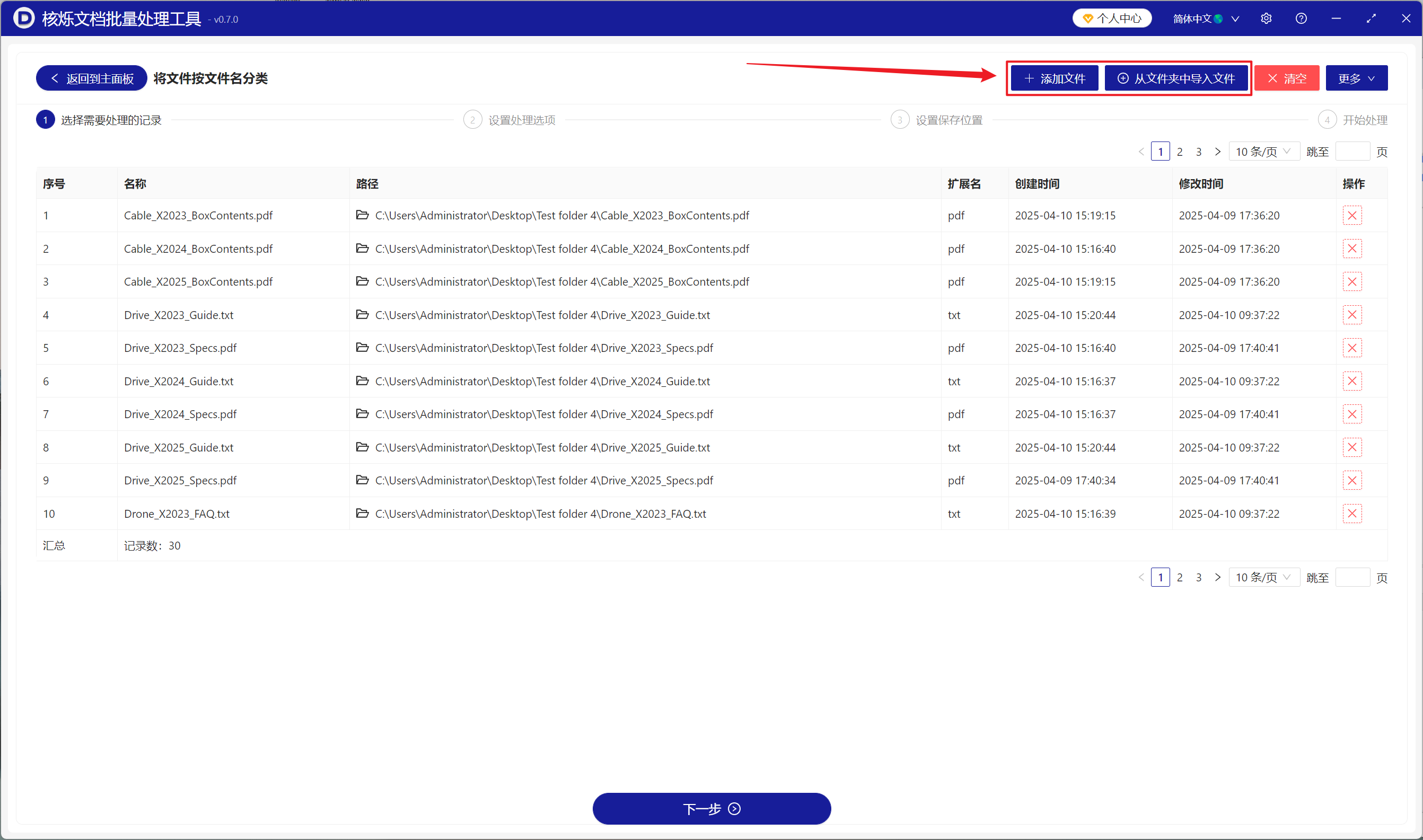Image resolution: width=1423 pixels, height=840 pixels.
Task: Click bottom 跳至 page number input field
Action: (x=1352, y=577)
